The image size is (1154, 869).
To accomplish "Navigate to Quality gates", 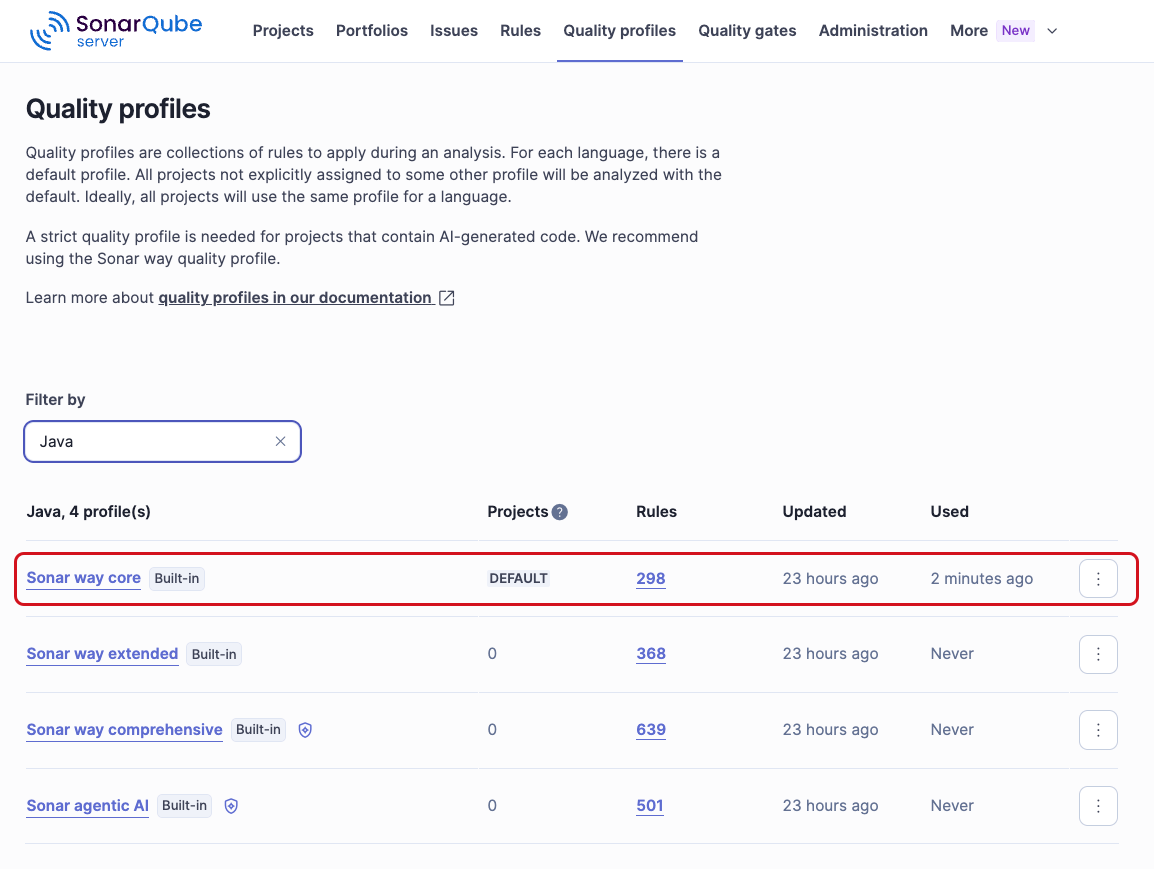I will [x=747, y=31].
